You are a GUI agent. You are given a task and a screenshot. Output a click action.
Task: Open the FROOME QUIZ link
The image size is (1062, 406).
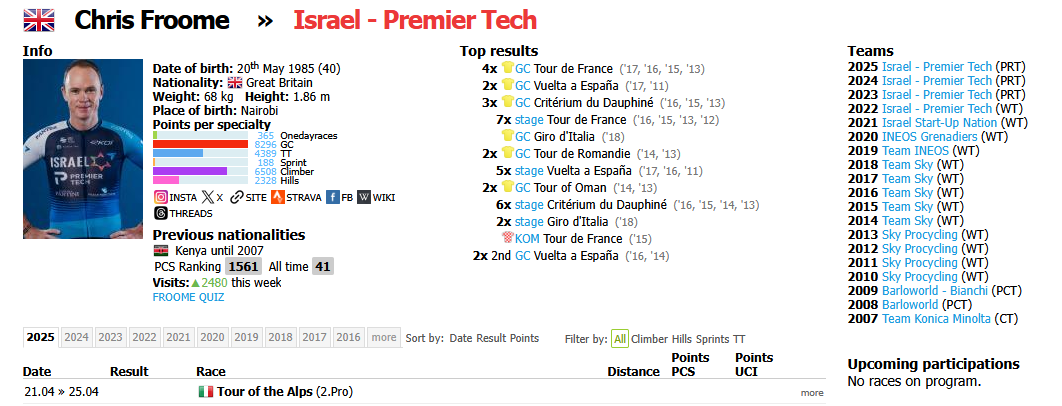tap(188, 297)
